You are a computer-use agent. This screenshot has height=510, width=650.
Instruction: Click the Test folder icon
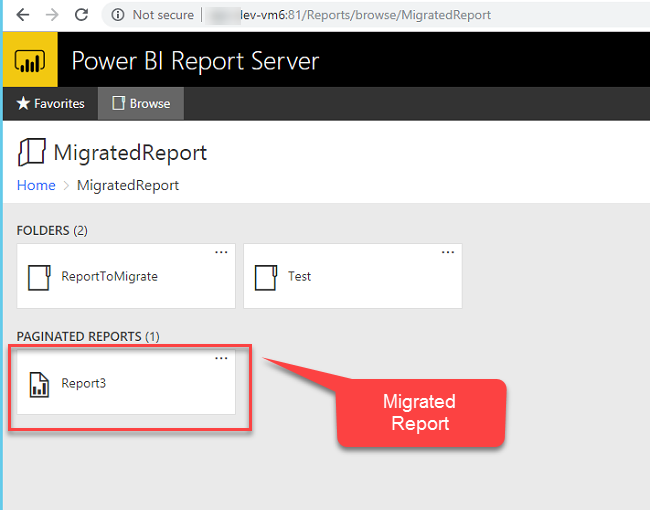point(266,277)
